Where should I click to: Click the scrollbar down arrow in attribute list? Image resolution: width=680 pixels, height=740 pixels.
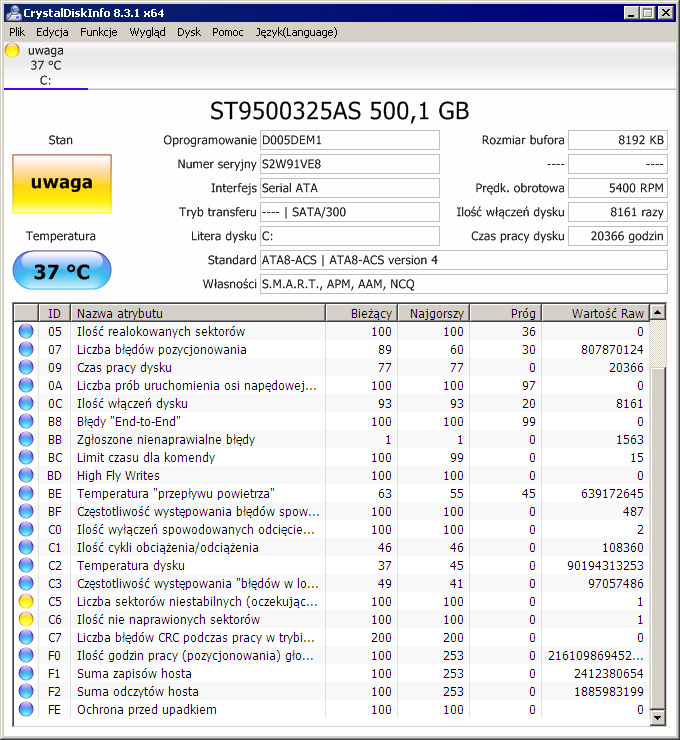[x=657, y=718]
